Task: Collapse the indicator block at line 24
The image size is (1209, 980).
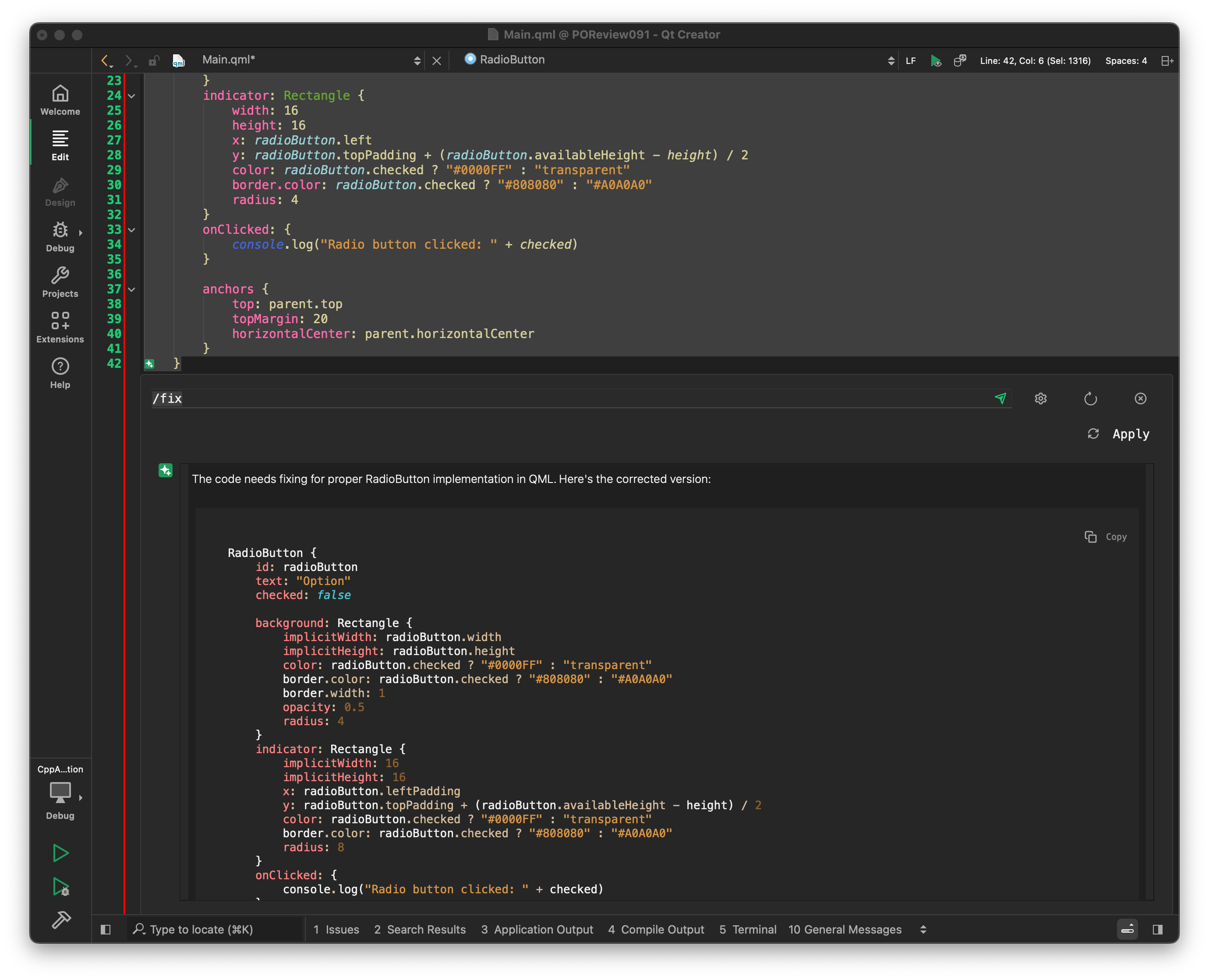Action: [x=131, y=96]
